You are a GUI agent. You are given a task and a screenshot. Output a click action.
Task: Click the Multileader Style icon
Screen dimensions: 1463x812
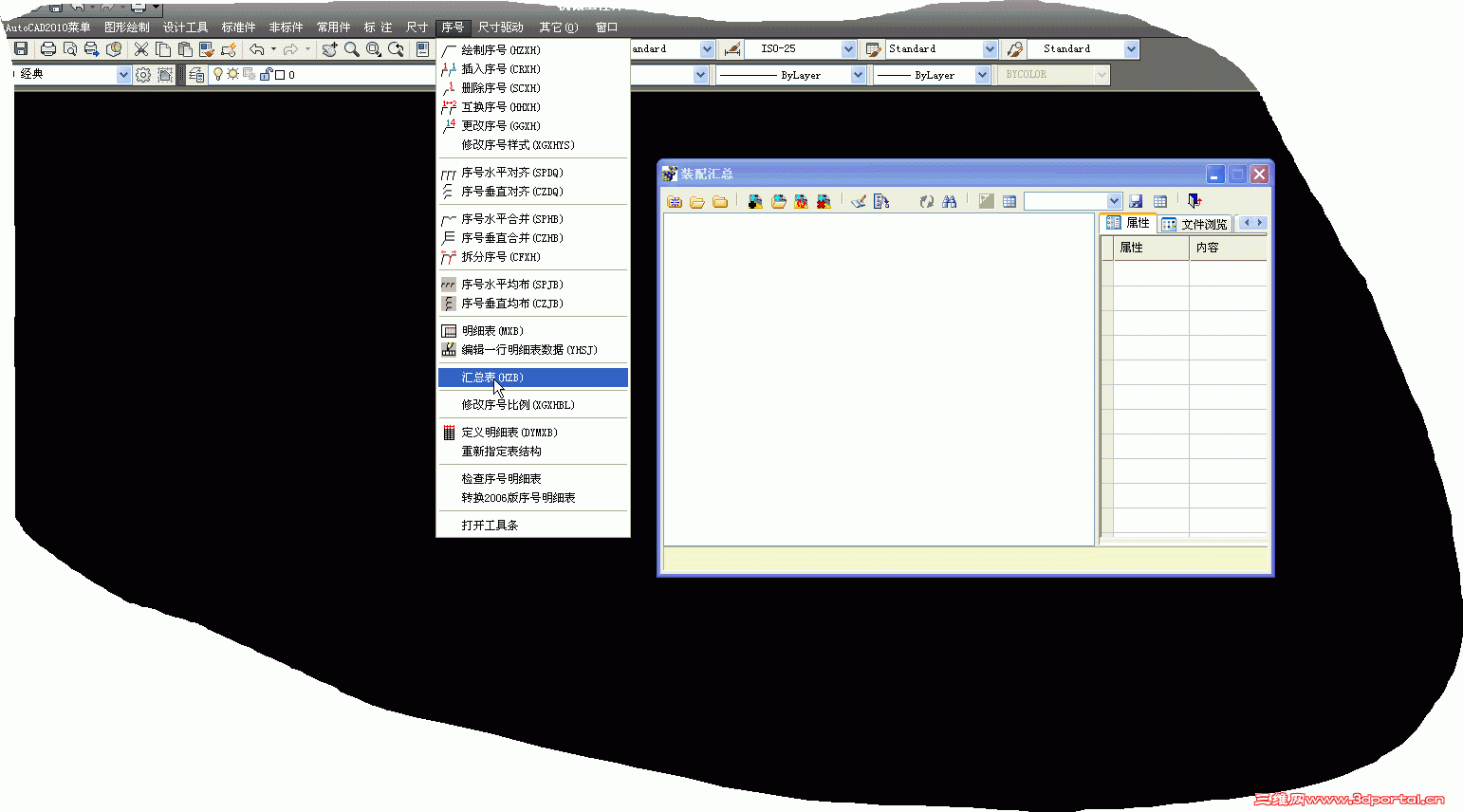tap(1014, 49)
